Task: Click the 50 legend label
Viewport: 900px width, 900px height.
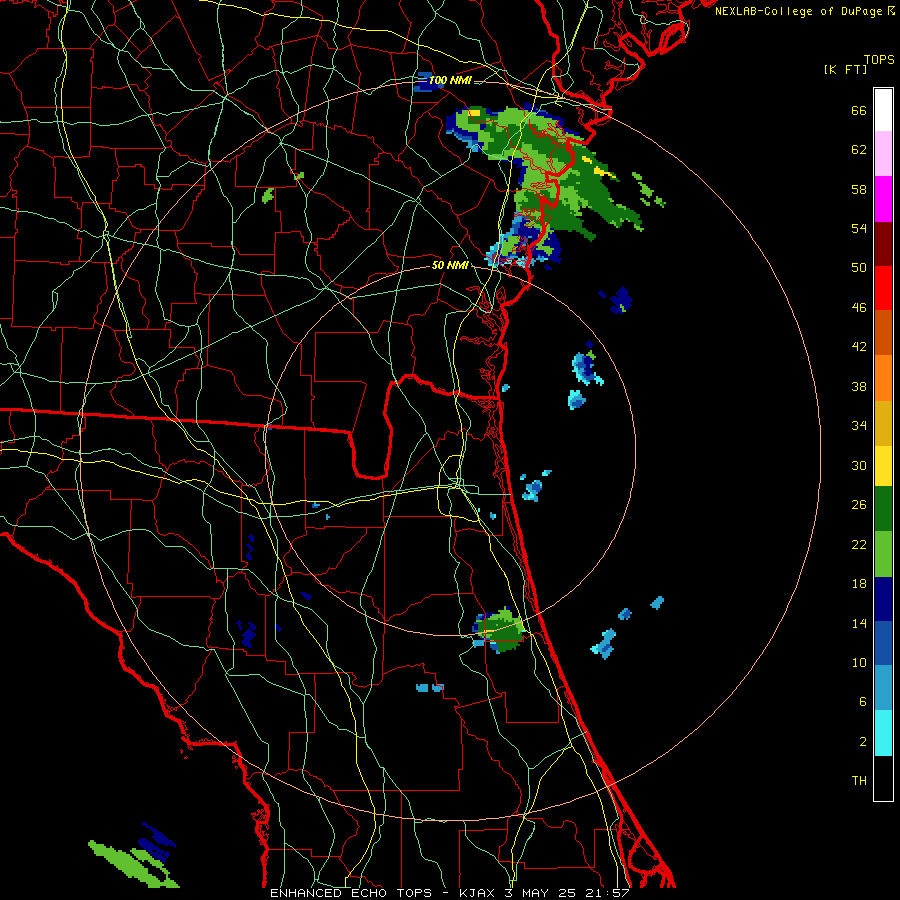Action: coord(859,268)
